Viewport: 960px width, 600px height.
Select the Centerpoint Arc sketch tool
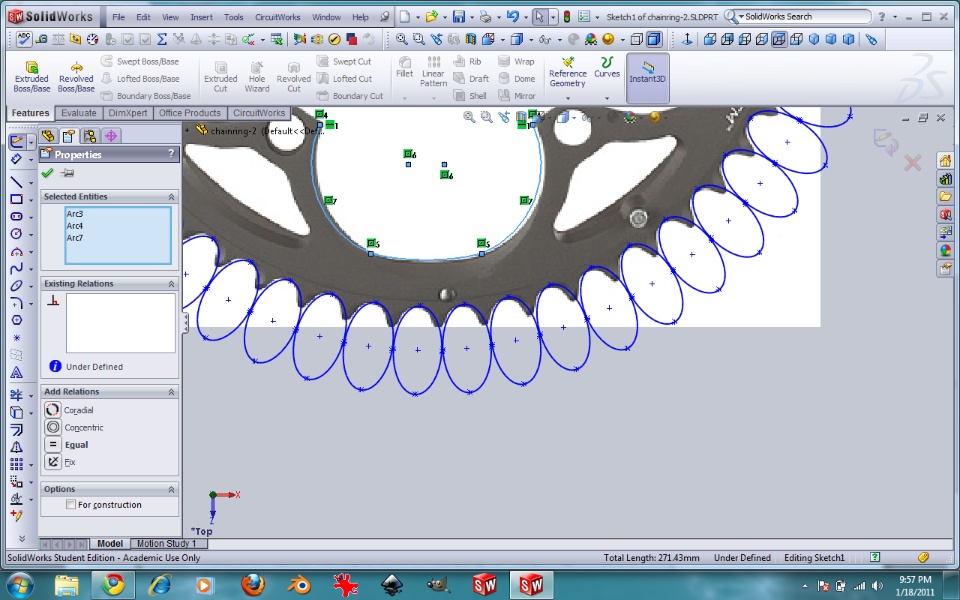17,251
